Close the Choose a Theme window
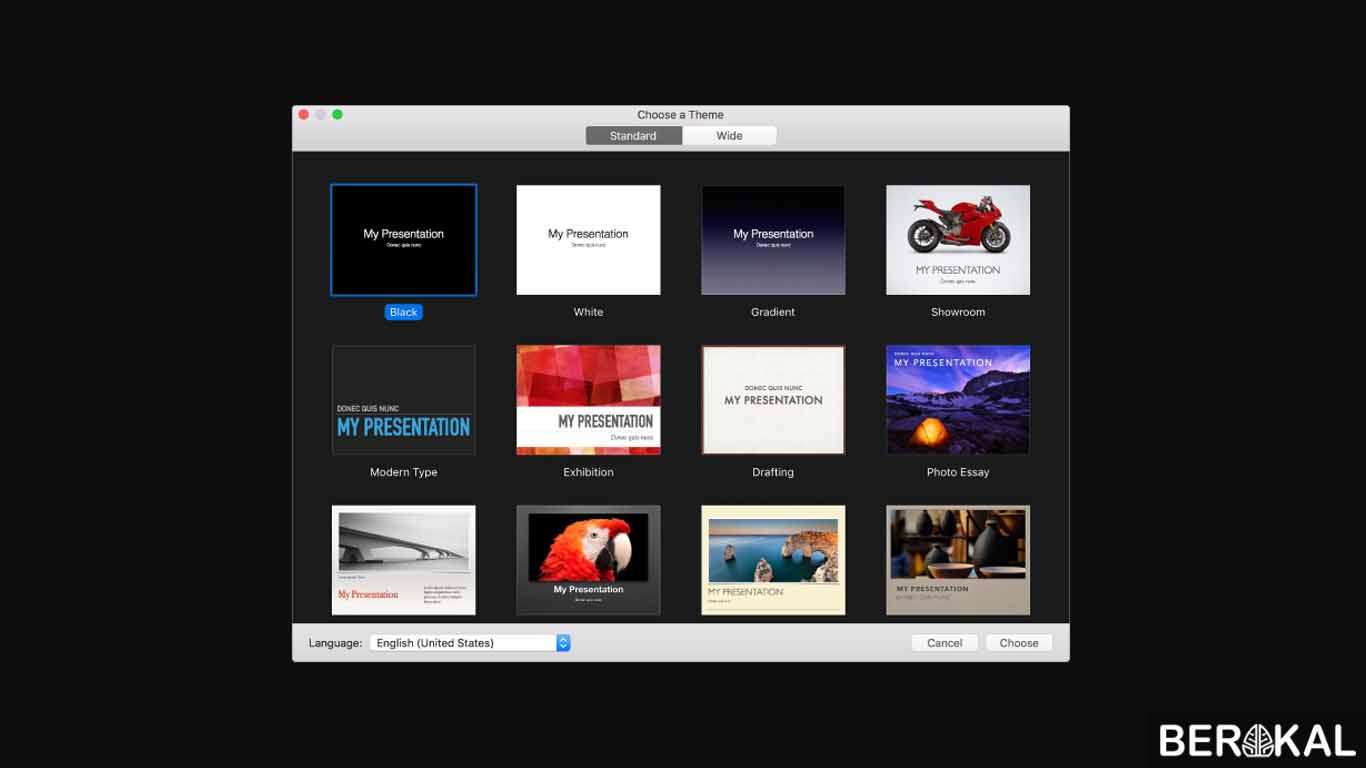1366x768 pixels. pyautogui.click(x=304, y=115)
